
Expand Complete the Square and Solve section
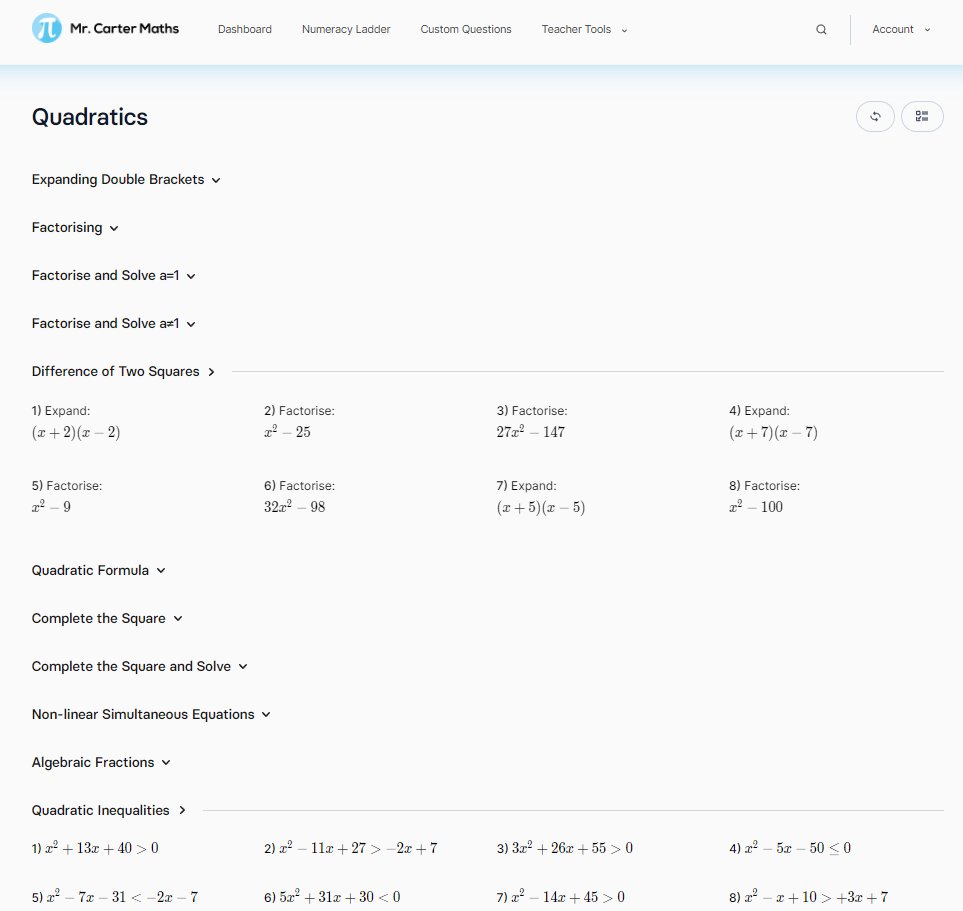pyautogui.click(x=139, y=666)
